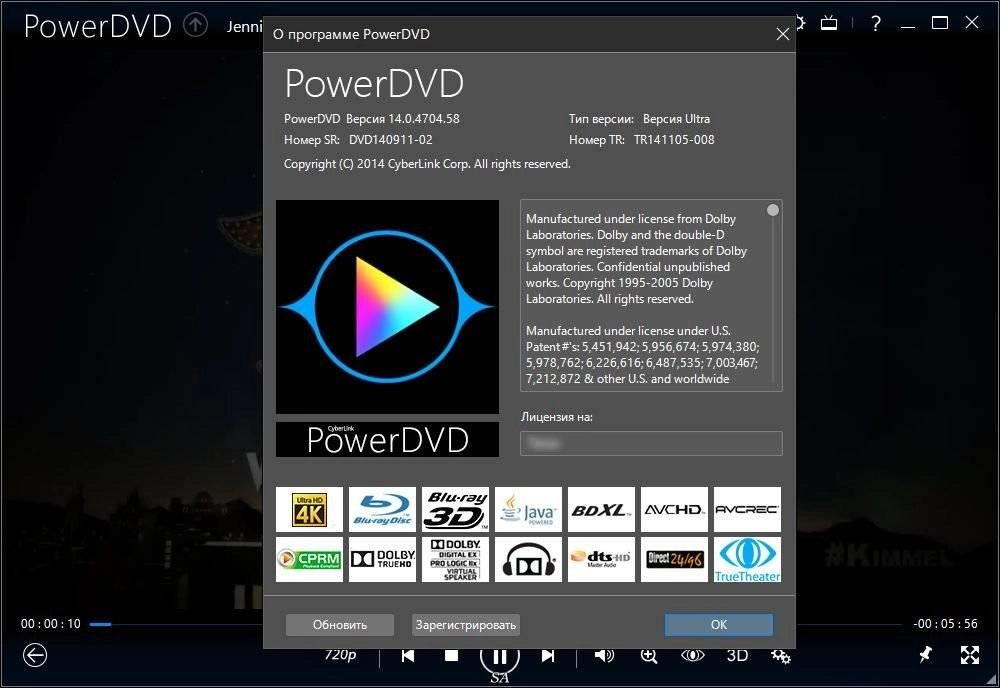The width and height of the screenshot is (1000, 688).
Task: Click the SR number DVD140911-02
Action: point(390,140)
